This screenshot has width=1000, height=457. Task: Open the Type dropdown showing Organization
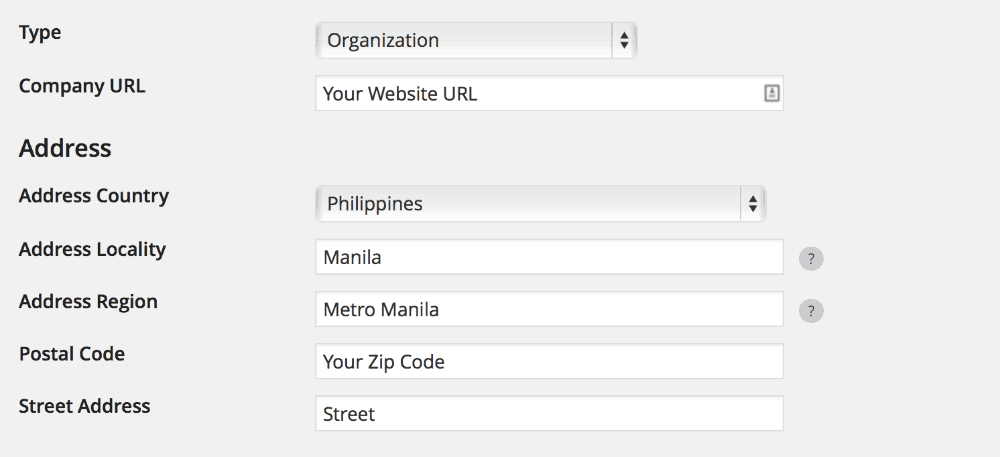[476, 40]
